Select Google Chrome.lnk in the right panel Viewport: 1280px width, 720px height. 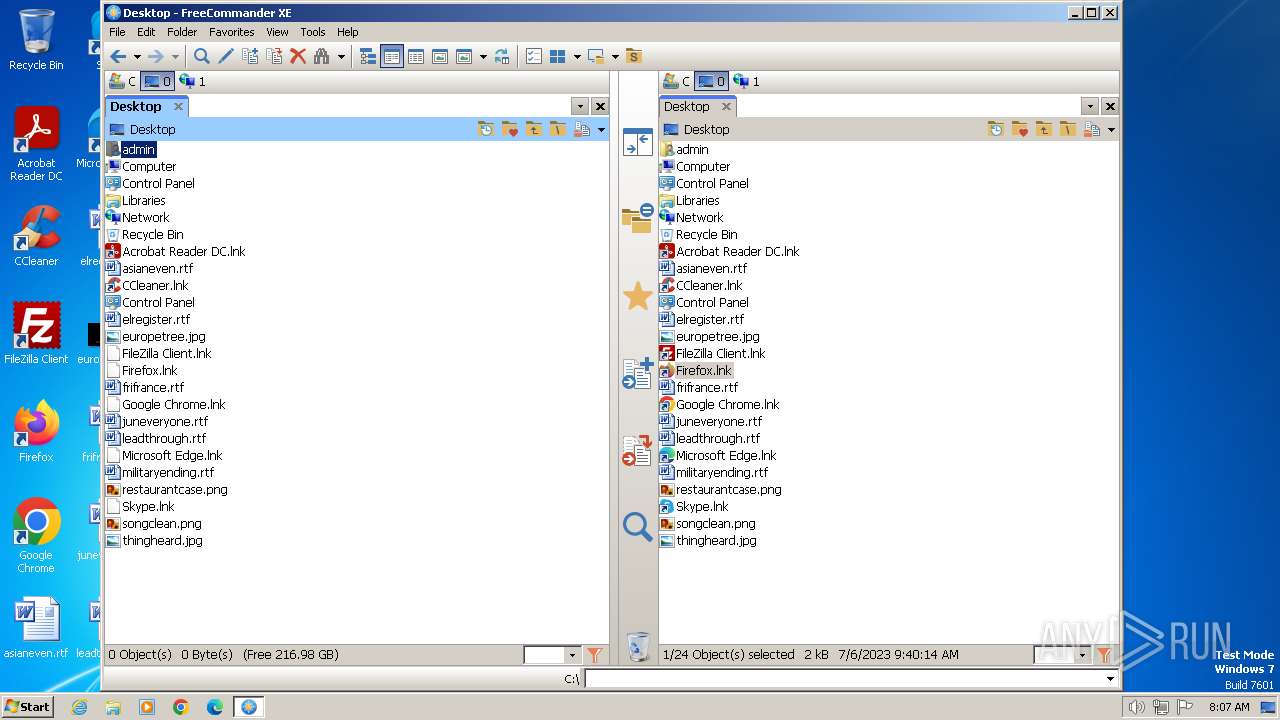point(719,405)
